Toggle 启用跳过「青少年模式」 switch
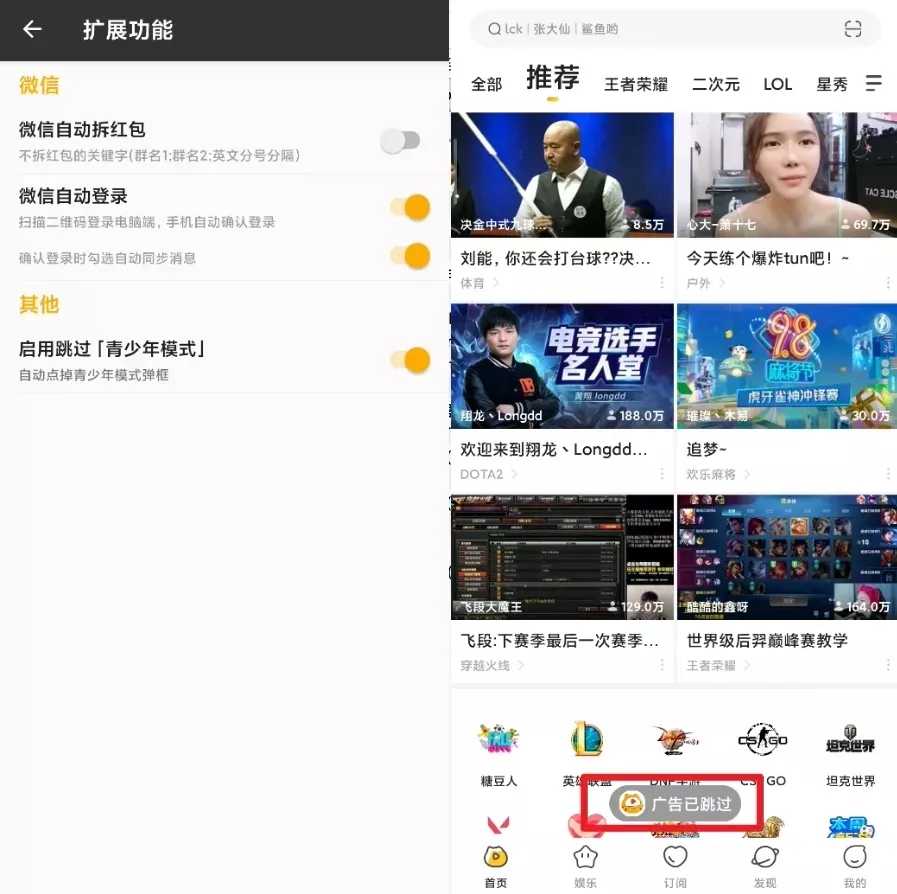This screenshot has height=894, width=897. [x=410, y=360]
